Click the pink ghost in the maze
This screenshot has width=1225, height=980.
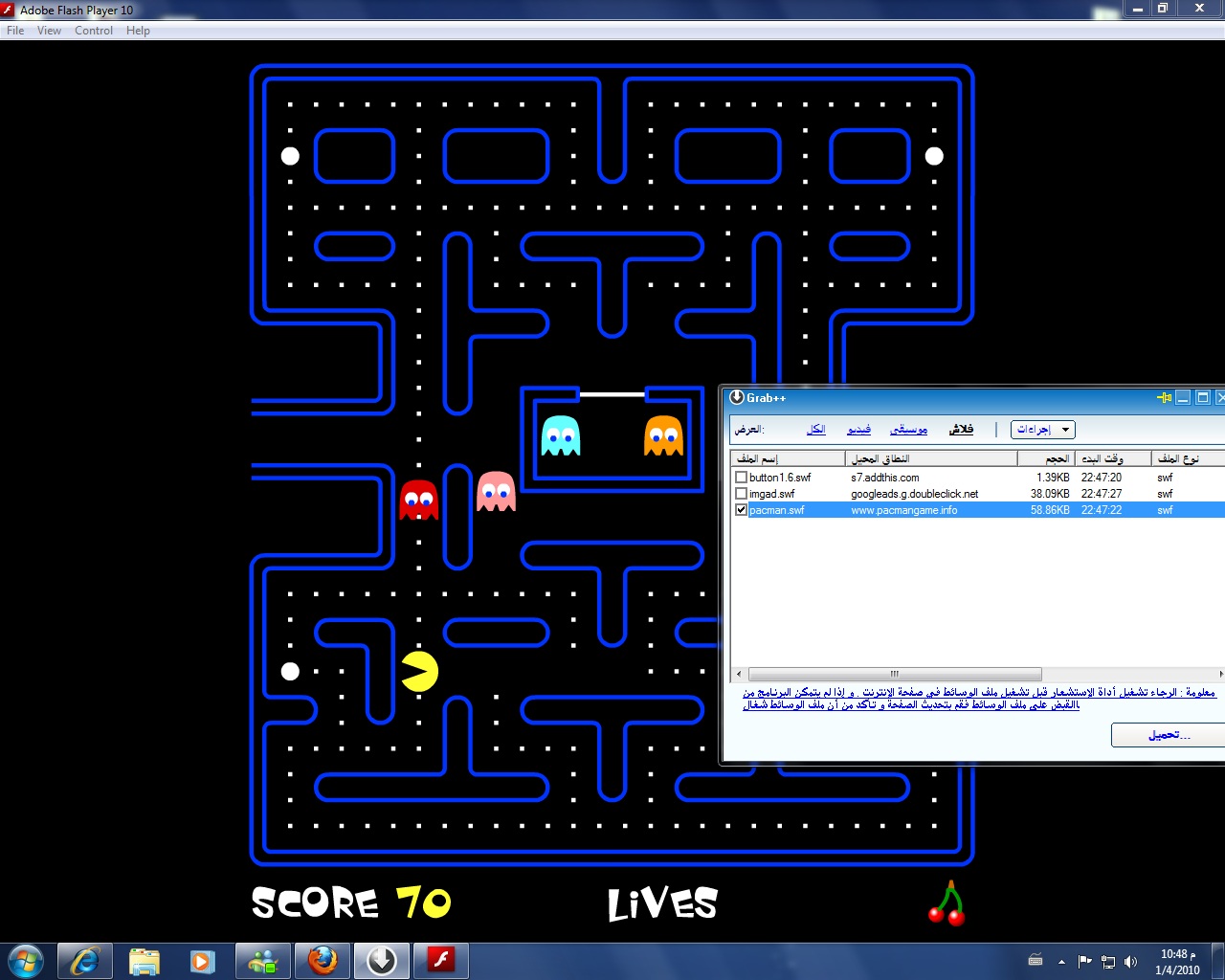click(496, 491)
